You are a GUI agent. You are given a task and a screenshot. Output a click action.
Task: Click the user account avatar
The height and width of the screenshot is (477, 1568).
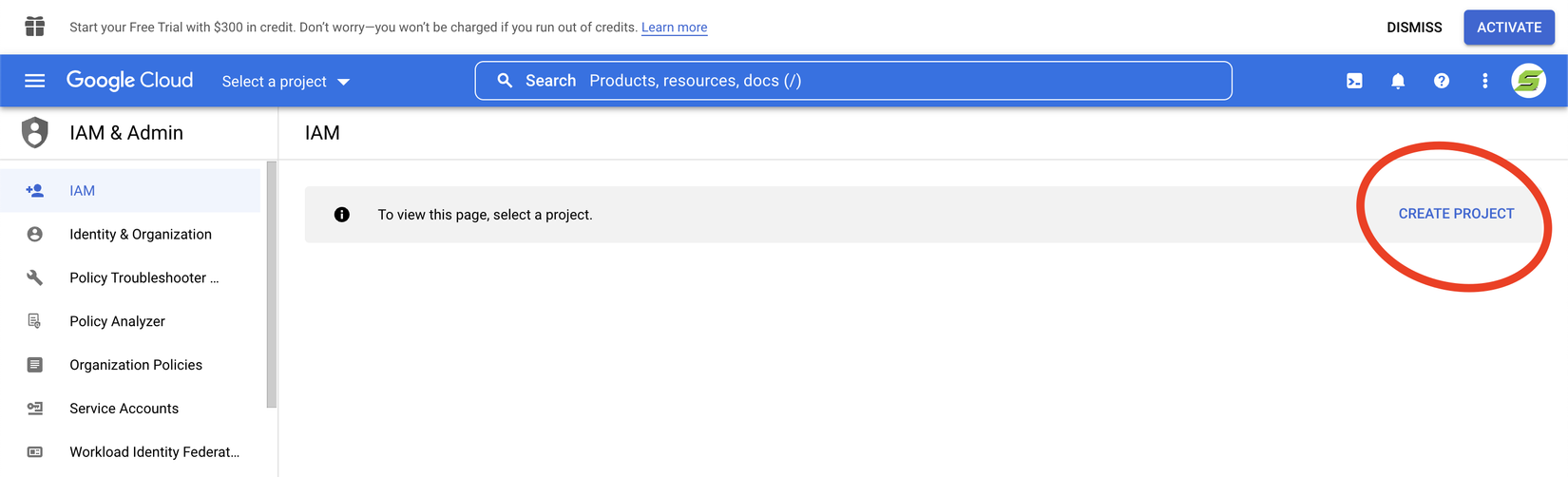[x=1528, y=81]
